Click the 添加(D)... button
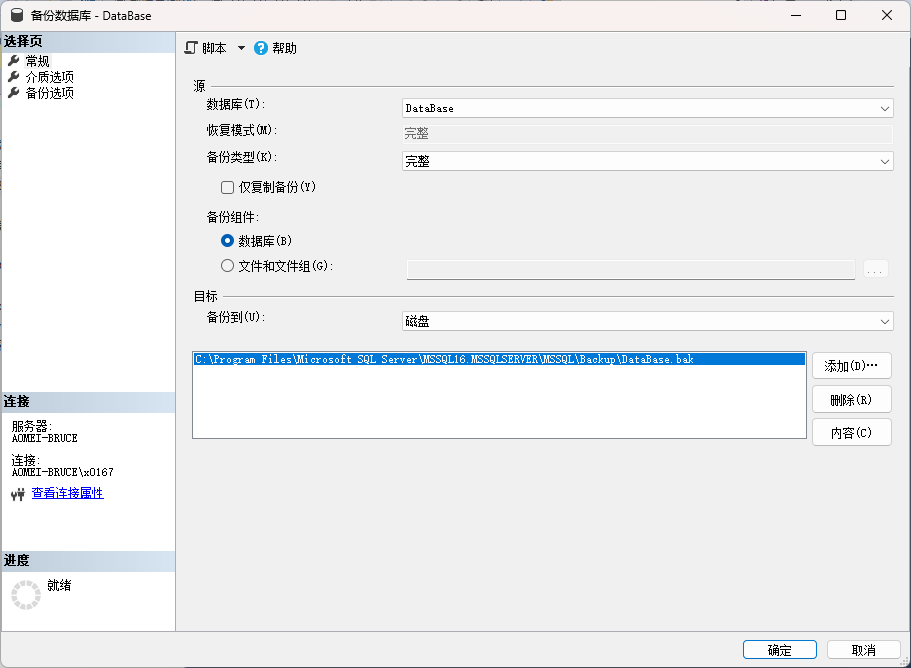This screenshot has height=668, width=911. pyautogui.click(x=851, y=366)
